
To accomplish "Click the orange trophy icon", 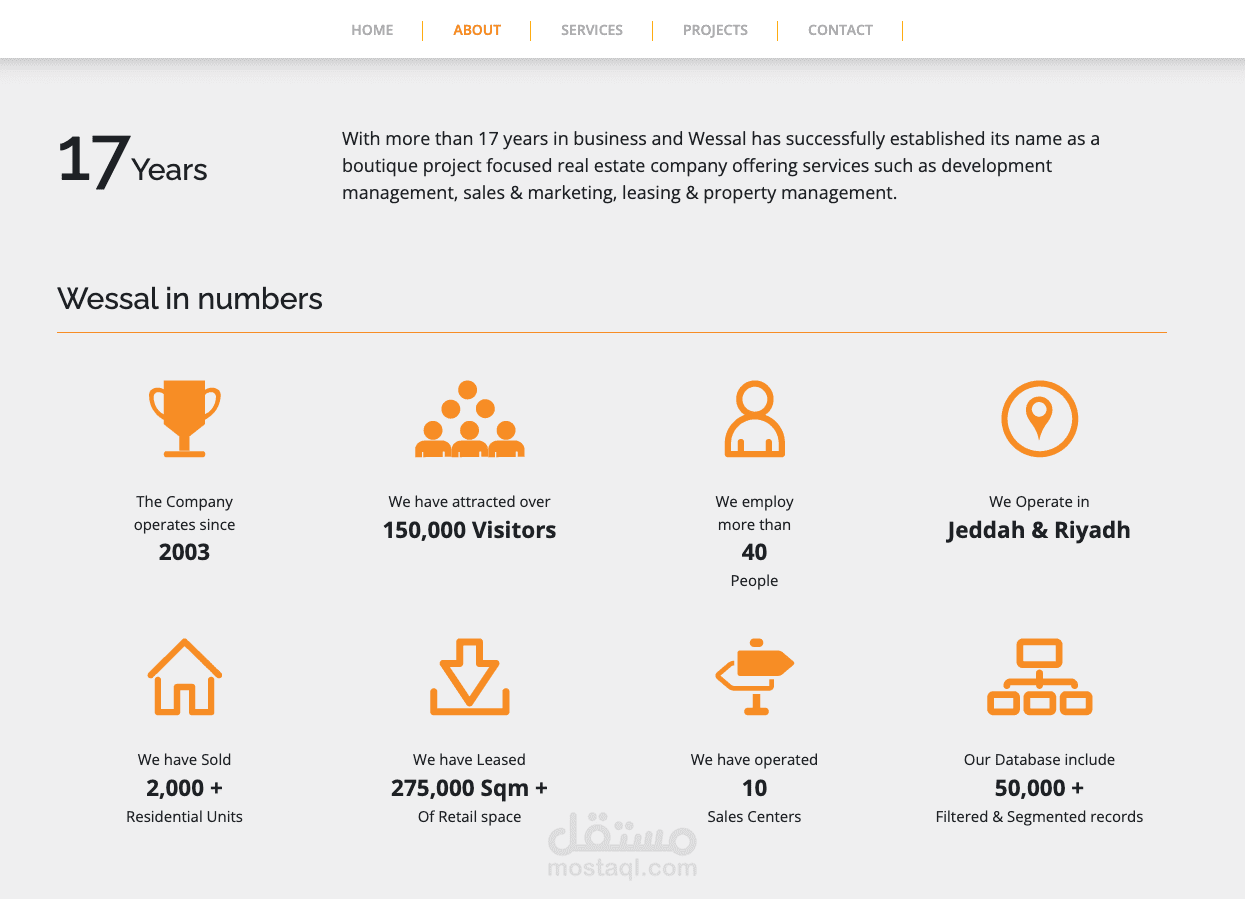I will [x=185, y=418].
